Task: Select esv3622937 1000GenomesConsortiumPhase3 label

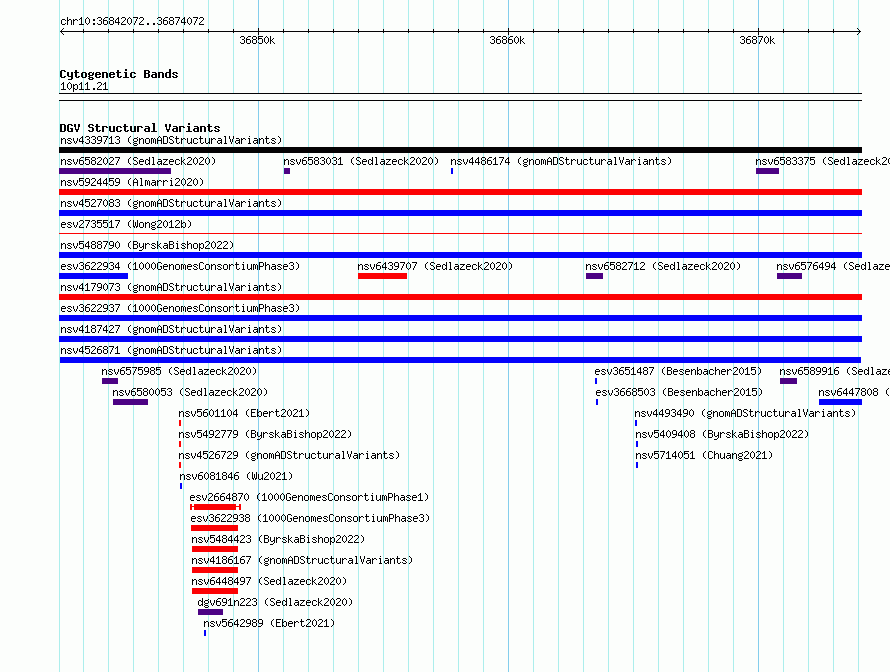Action: pyautogui.click(x=180, y=308)
